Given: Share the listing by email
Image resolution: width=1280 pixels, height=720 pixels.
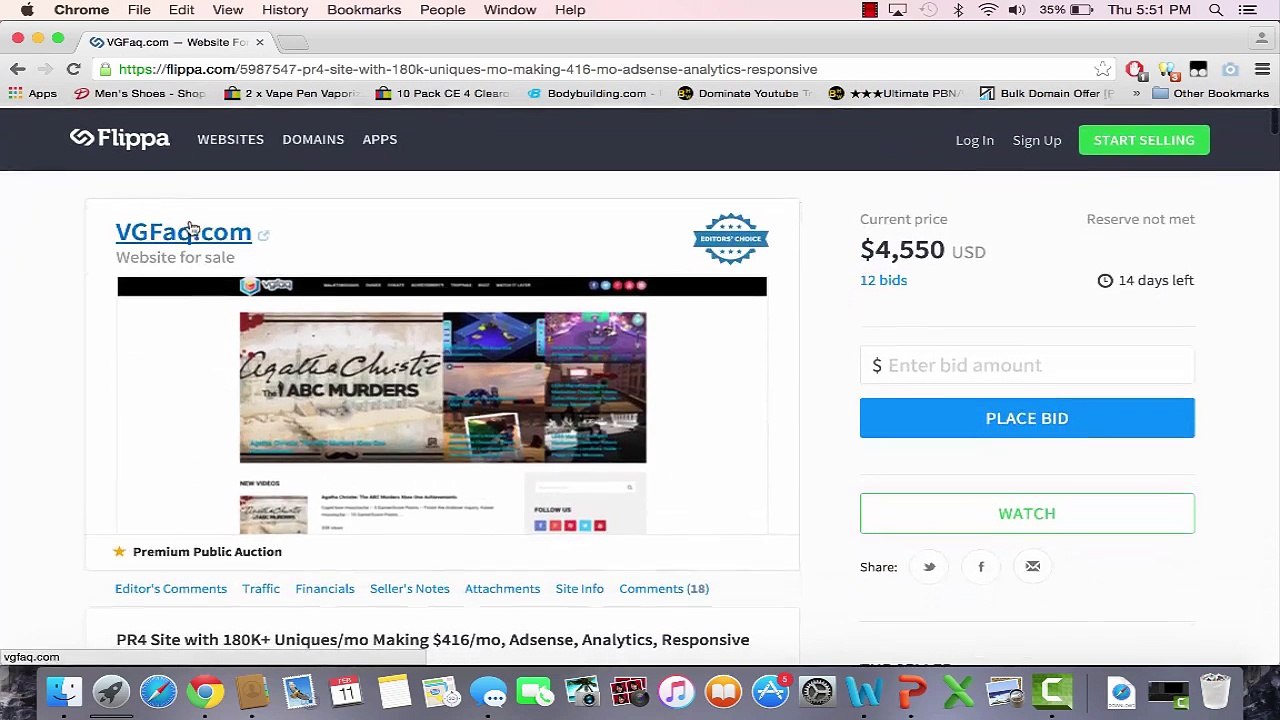Looking at the screenshot, I should click(x=1033, y=567).
